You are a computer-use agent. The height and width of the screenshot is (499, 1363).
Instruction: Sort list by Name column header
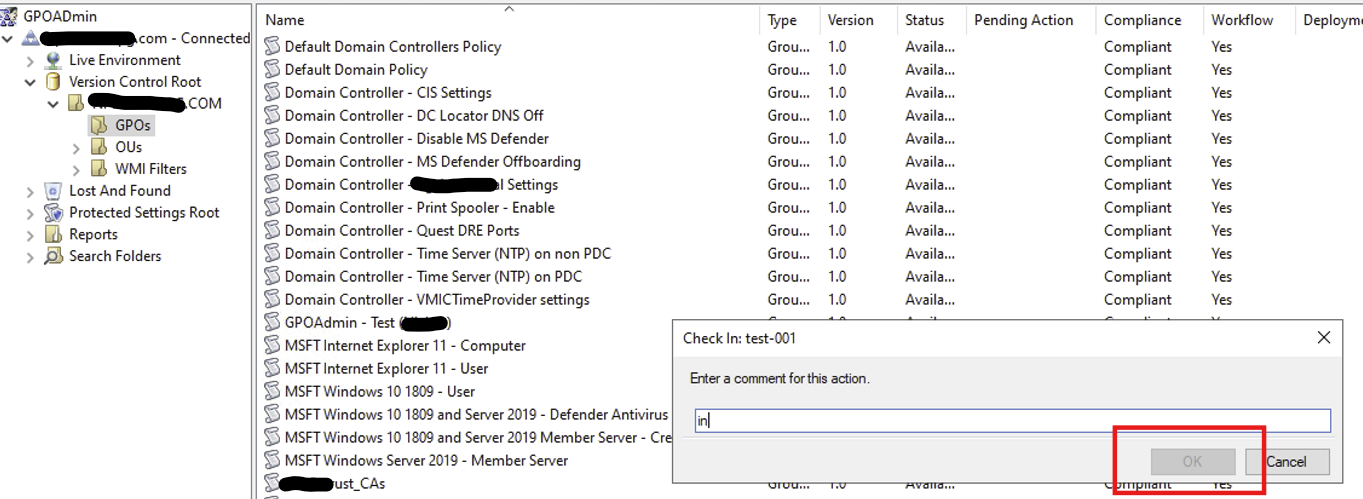[x=285, y=20]
